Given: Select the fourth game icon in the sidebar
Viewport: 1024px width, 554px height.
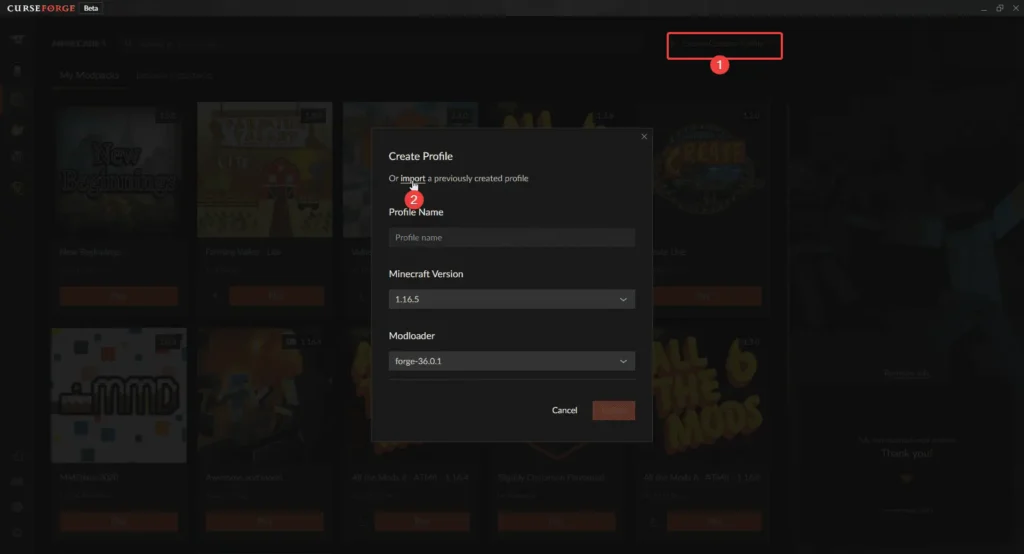Looking at the screenshot, I should pyautogui.click(x=18, y=157).
